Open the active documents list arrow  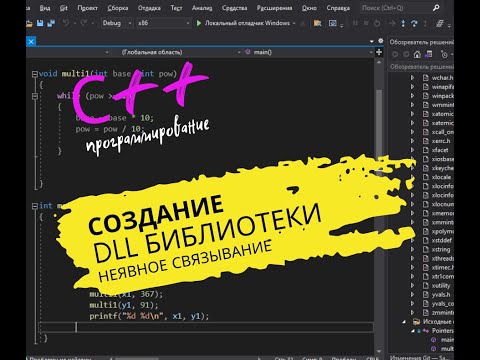coord(372,41)
